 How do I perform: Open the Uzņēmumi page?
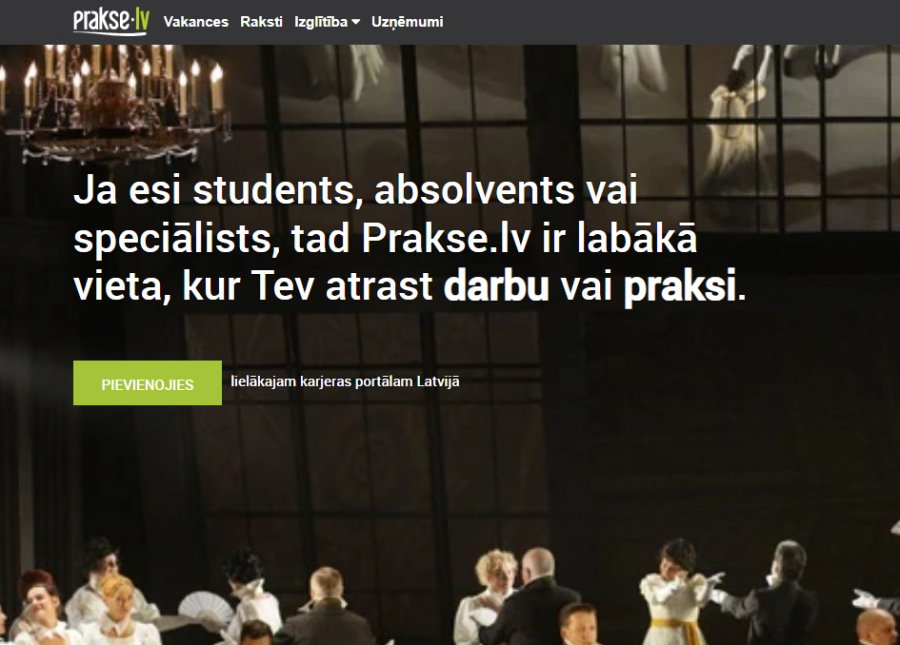click(407, 22)
